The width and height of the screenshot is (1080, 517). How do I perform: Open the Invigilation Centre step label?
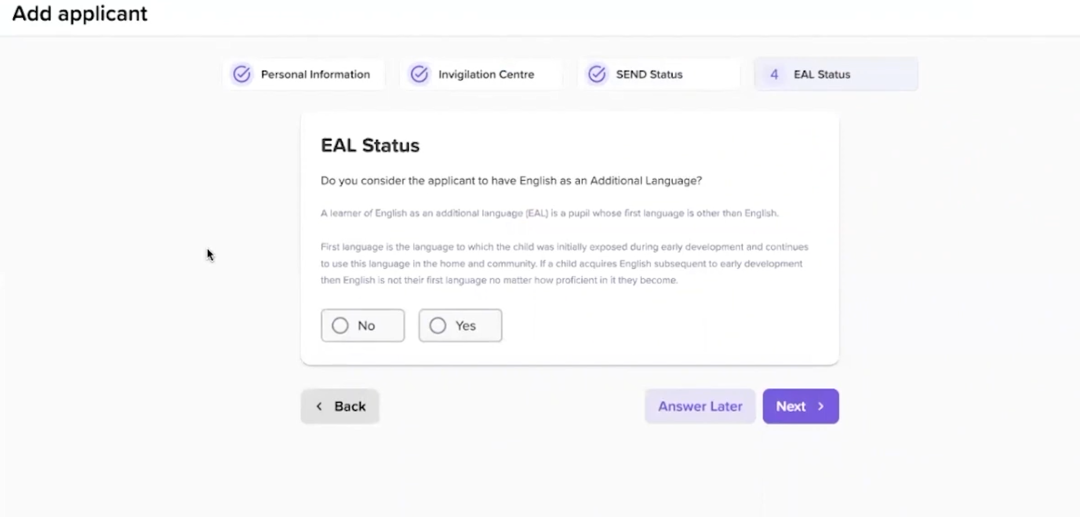coord(486,74)
